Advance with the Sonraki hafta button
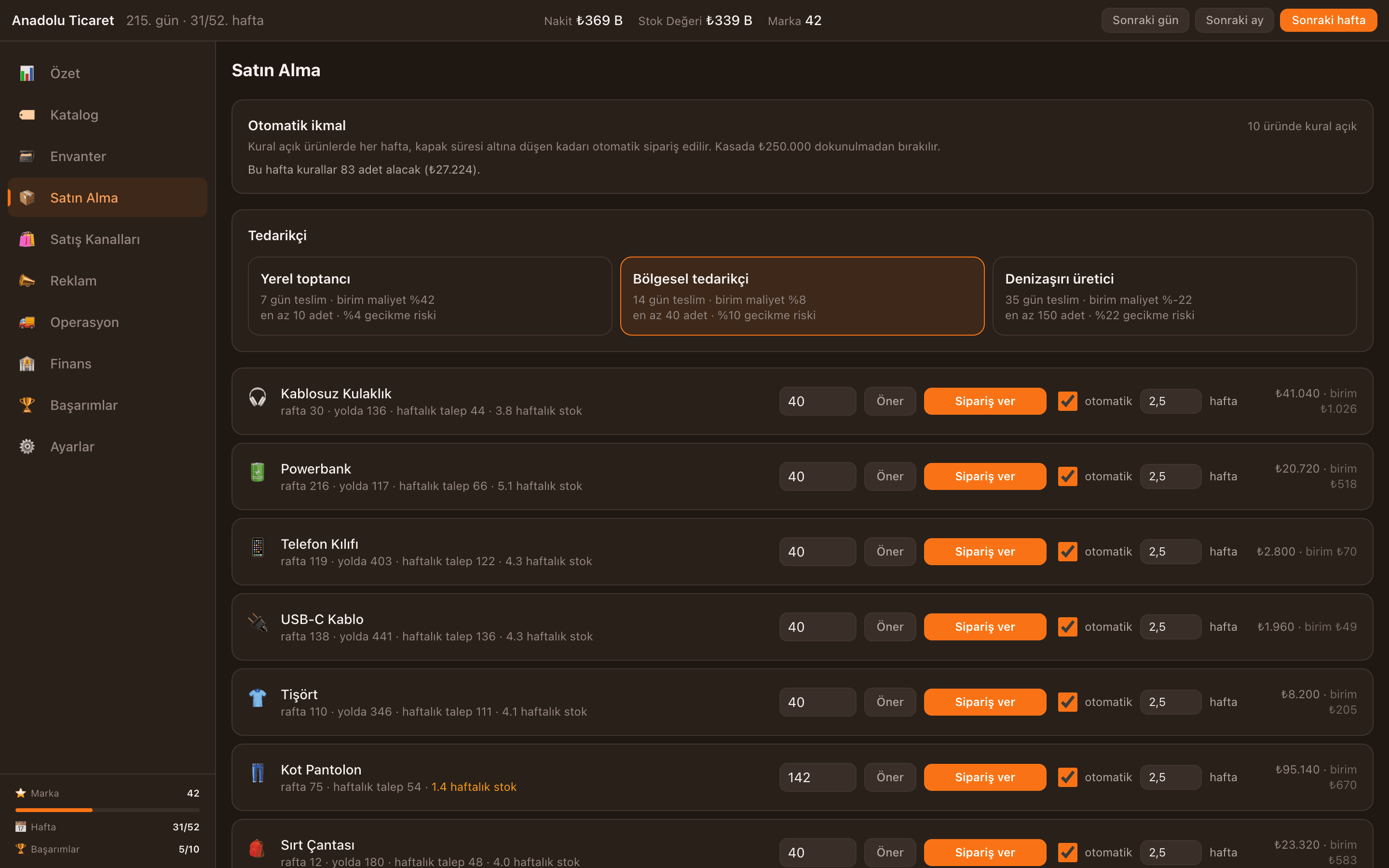 point(1328,20)
